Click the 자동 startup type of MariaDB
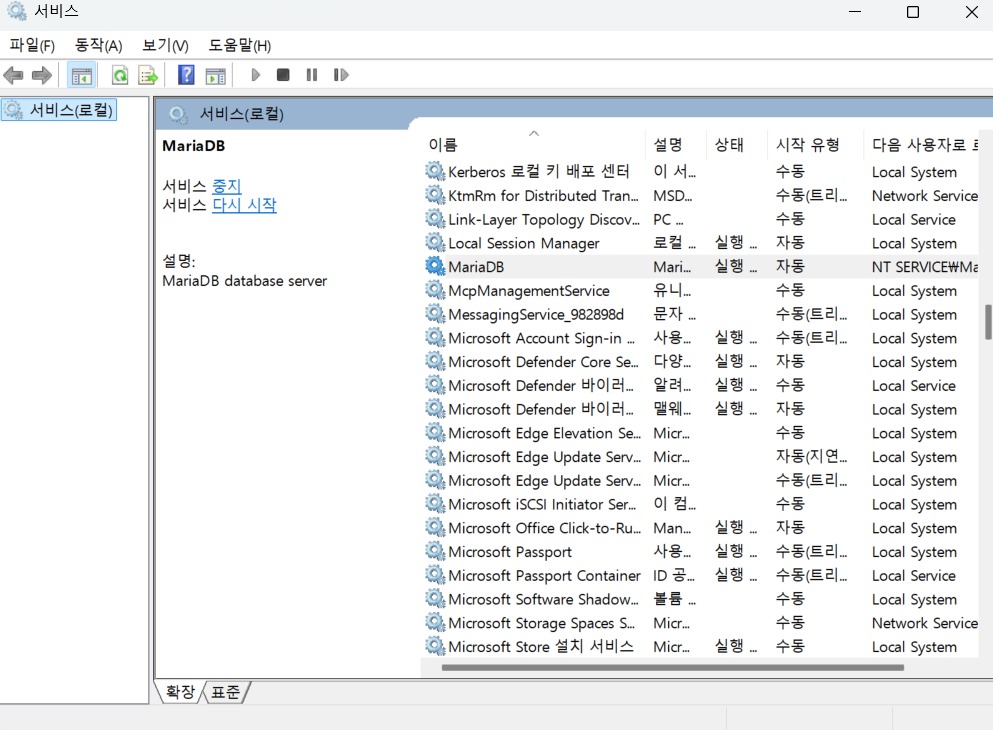Viewport: 993px width, 730px height. point(790,267)
